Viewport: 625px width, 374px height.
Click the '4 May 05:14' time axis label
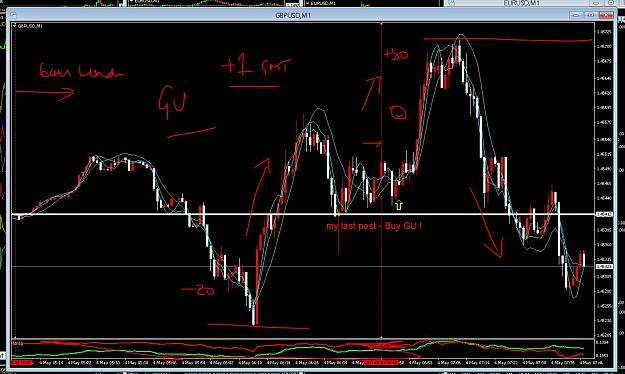click(x=51, y=363)
